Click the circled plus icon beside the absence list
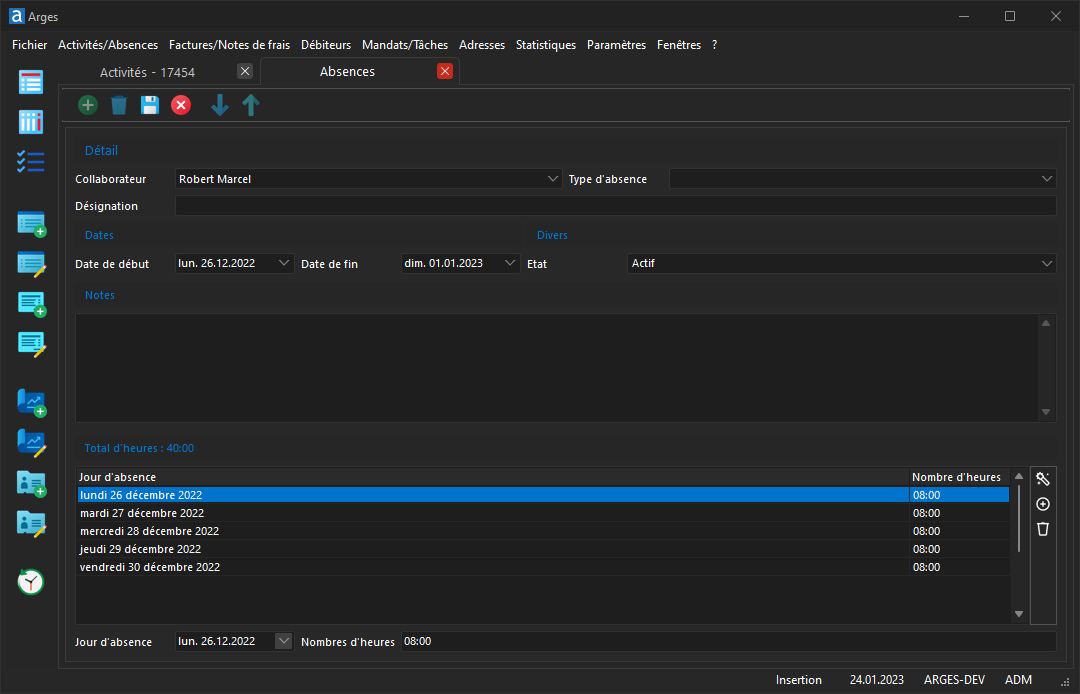The image size is (1080, 694). coord(1043,504)
